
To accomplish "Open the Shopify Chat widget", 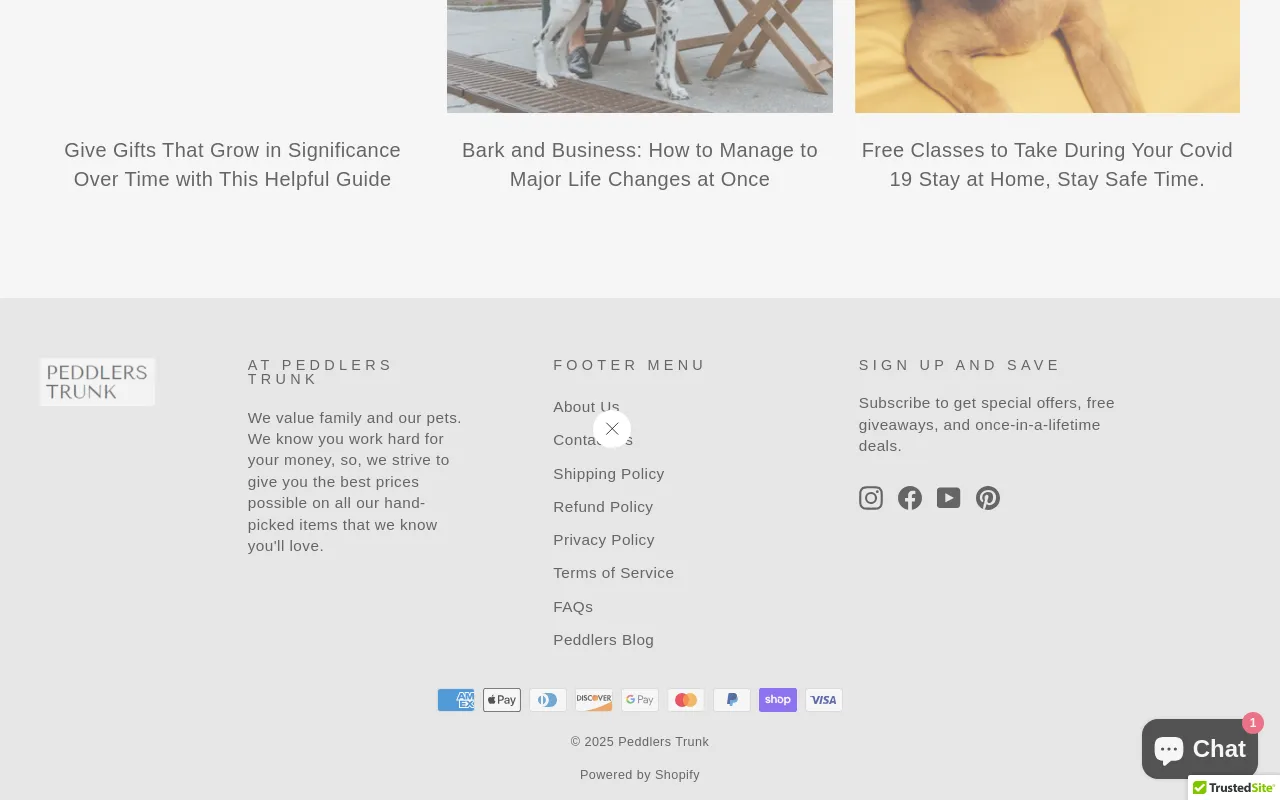I will 1200,749.
